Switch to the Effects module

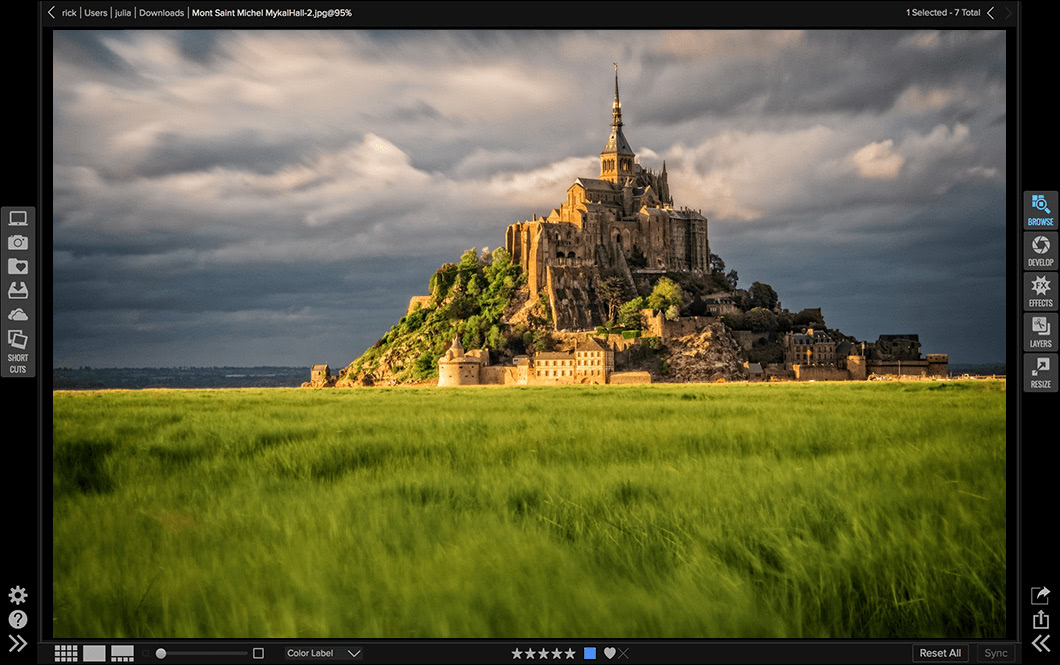(1040, 291)
